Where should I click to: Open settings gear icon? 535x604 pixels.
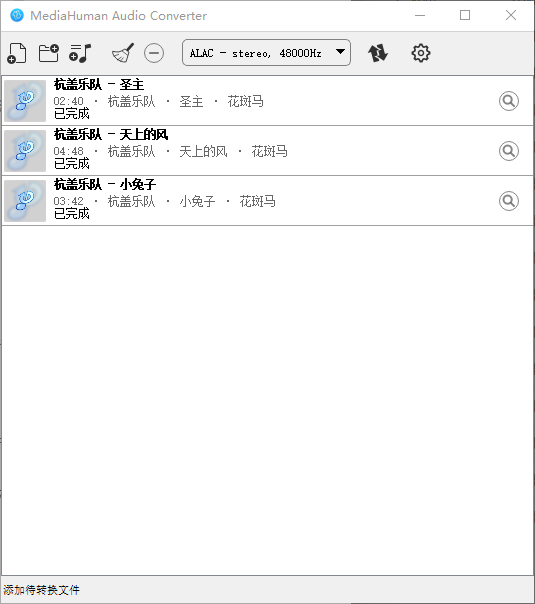pyautogui.click(x=421, y=53)
